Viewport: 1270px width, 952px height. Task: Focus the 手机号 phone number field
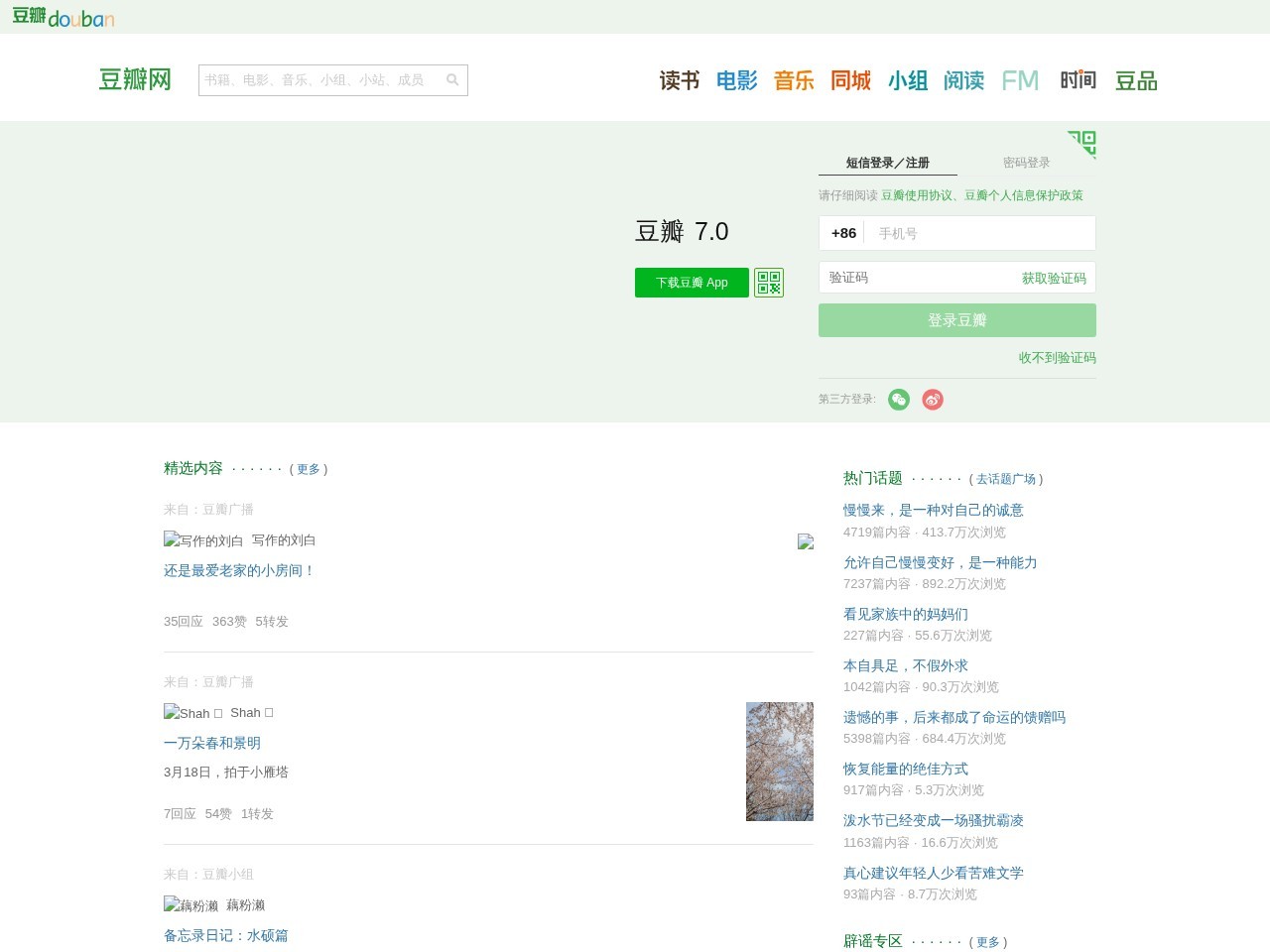pos(982,233)
